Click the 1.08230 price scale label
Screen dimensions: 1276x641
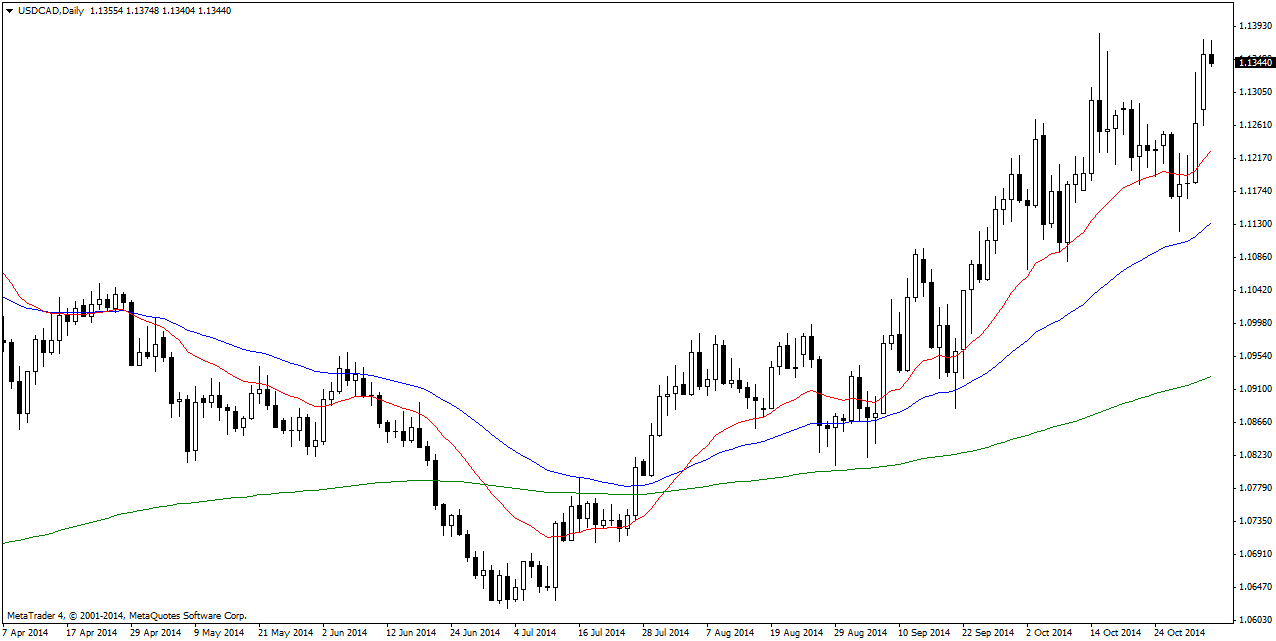[1254, 455]
